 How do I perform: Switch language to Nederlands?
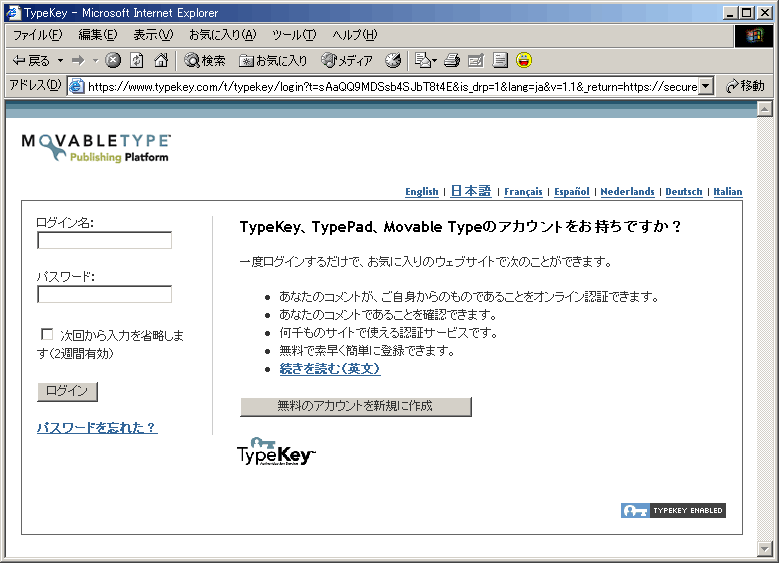pyautogui.click(x=627, y=192)
